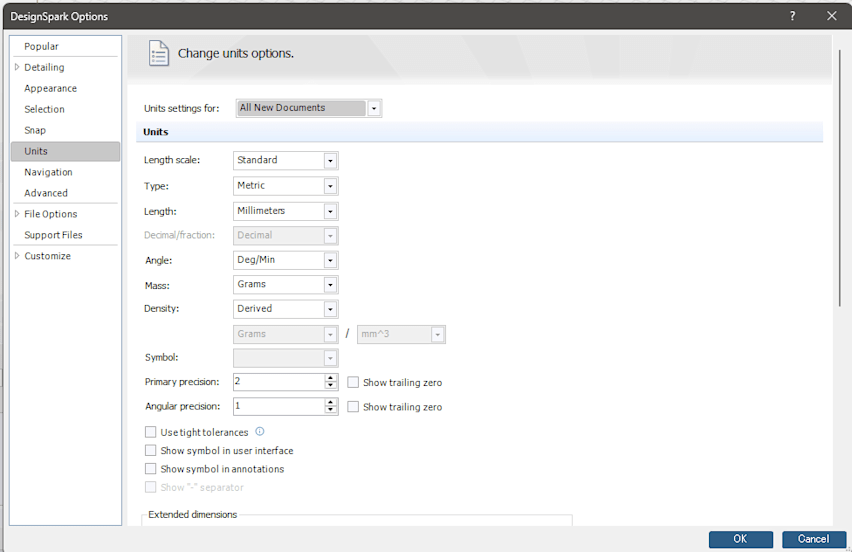
Task: Decrease the Angular precision value
Action: click(x=330, y=410)
